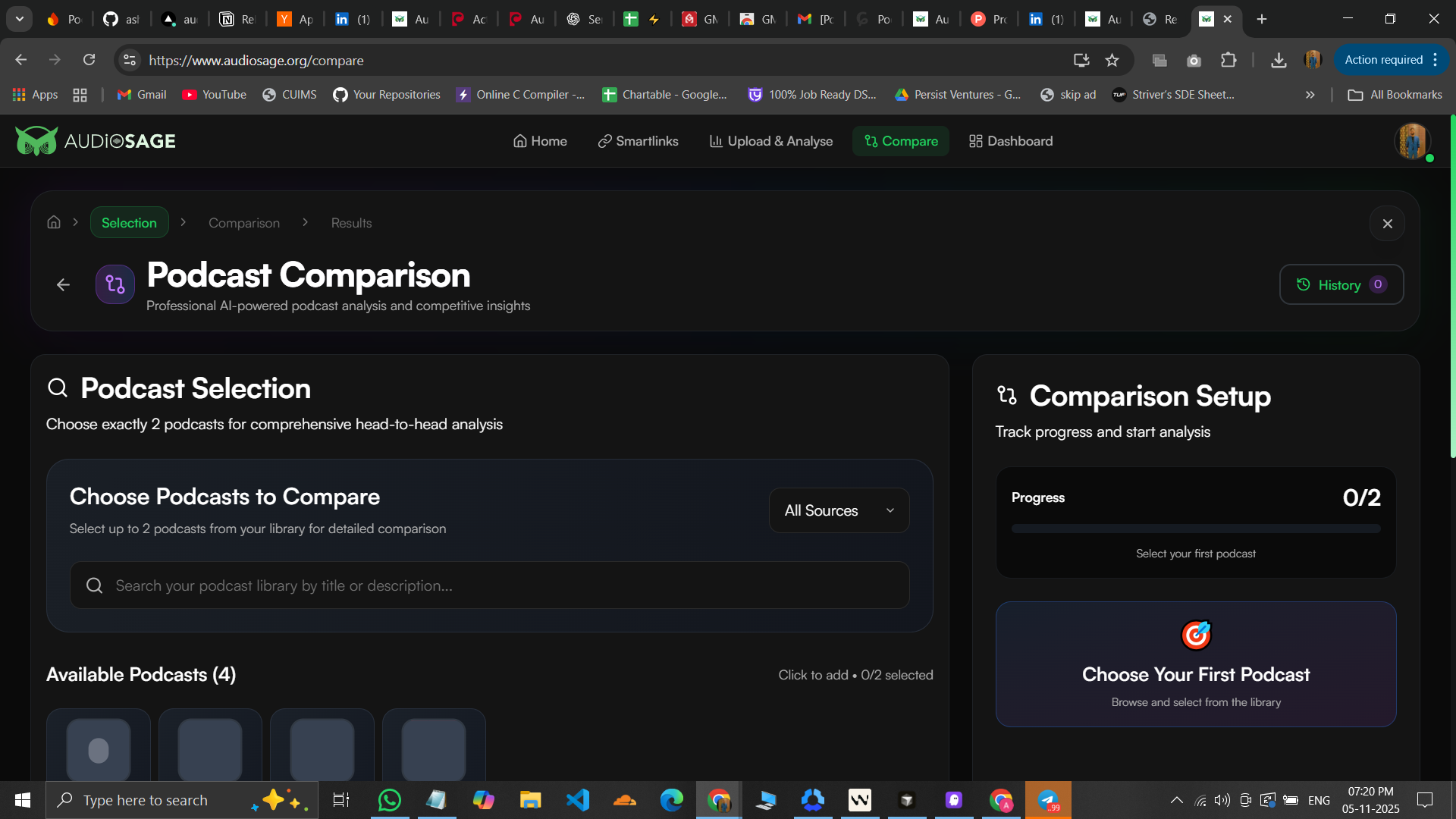
Task: Open the Selection breadcrumb link
Action: [129, 222]
